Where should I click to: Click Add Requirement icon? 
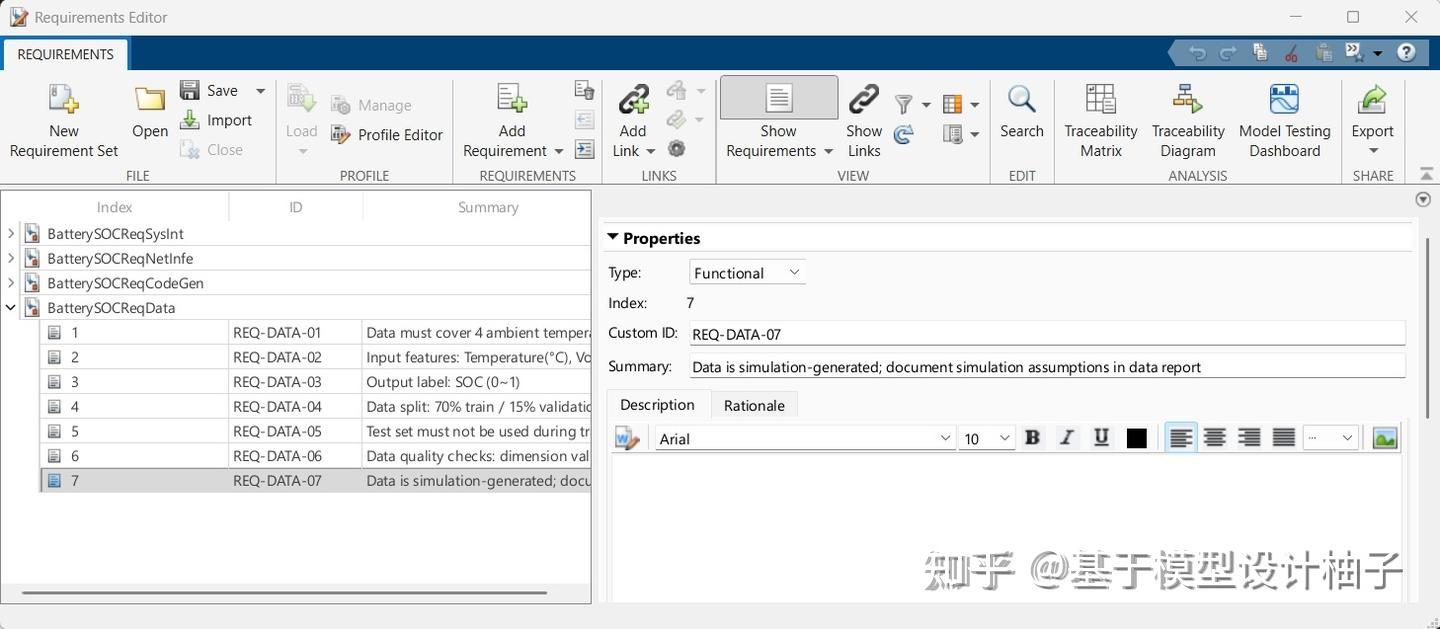click(512, 98)
